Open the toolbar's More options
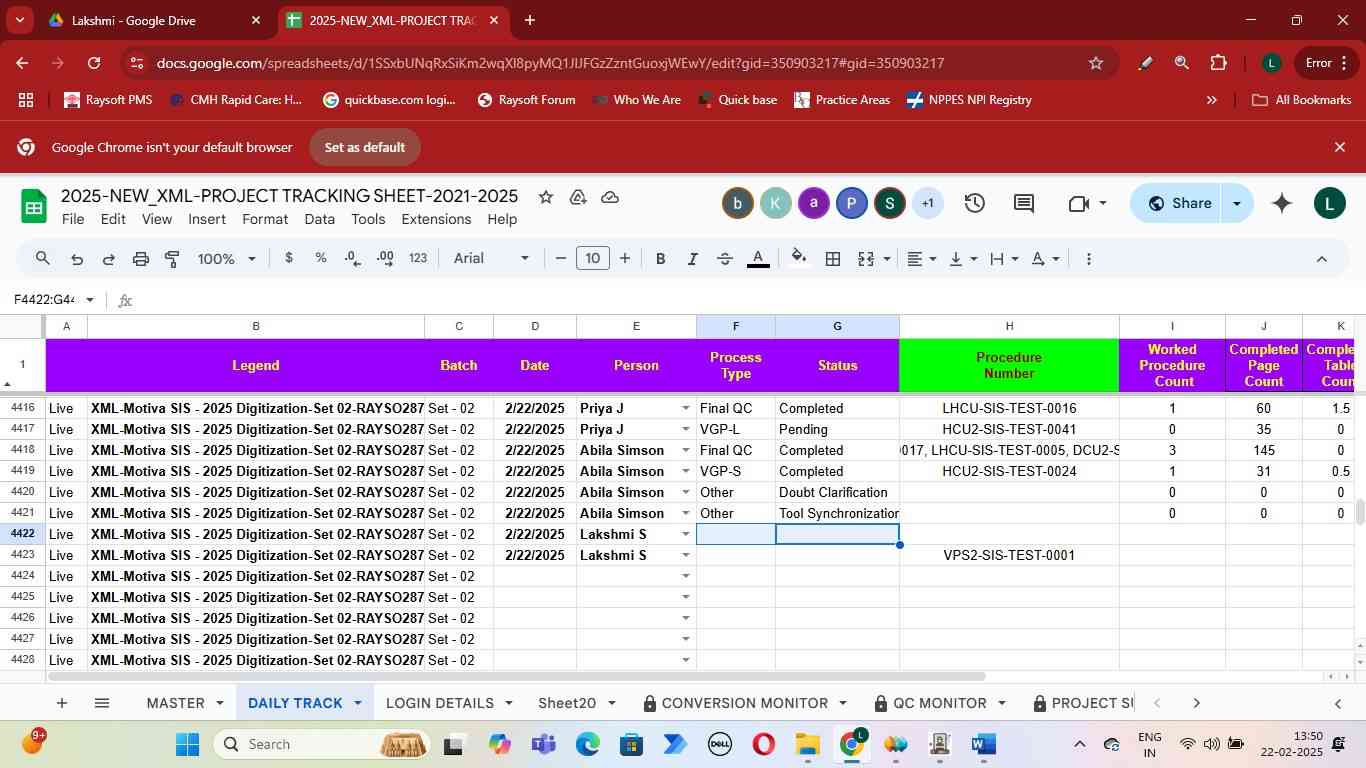The width and height of the screenshot is (1366, 768). [1088, 259]
